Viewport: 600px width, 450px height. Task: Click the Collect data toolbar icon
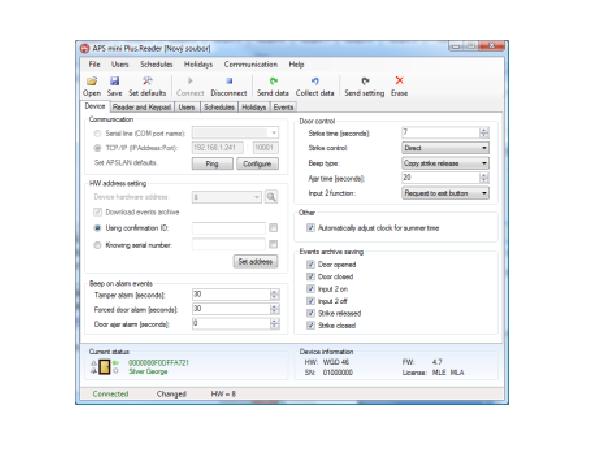[x=315, y=81]
